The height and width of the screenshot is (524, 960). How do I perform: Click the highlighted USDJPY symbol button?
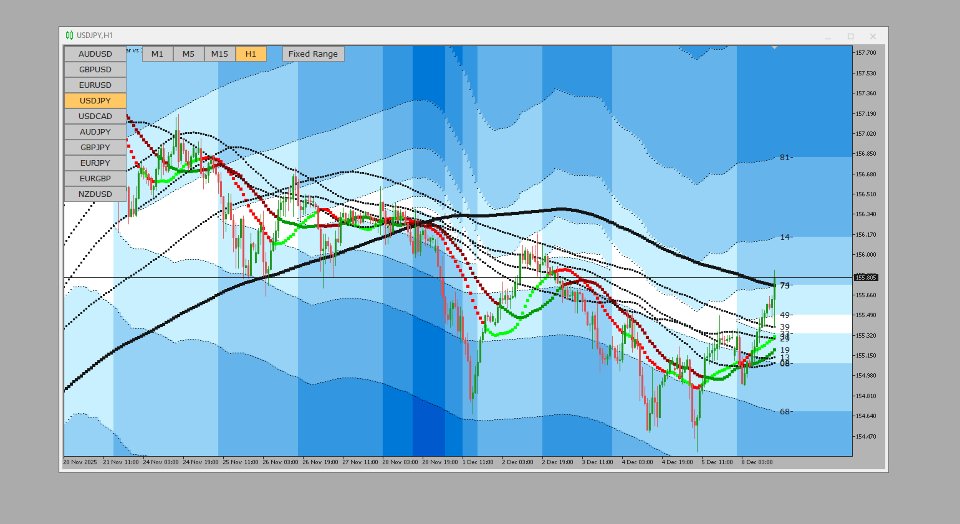click(x=96, y=100)
